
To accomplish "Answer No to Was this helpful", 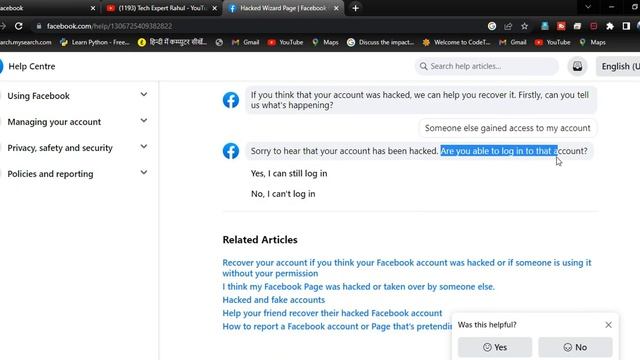I will point(575,347).
